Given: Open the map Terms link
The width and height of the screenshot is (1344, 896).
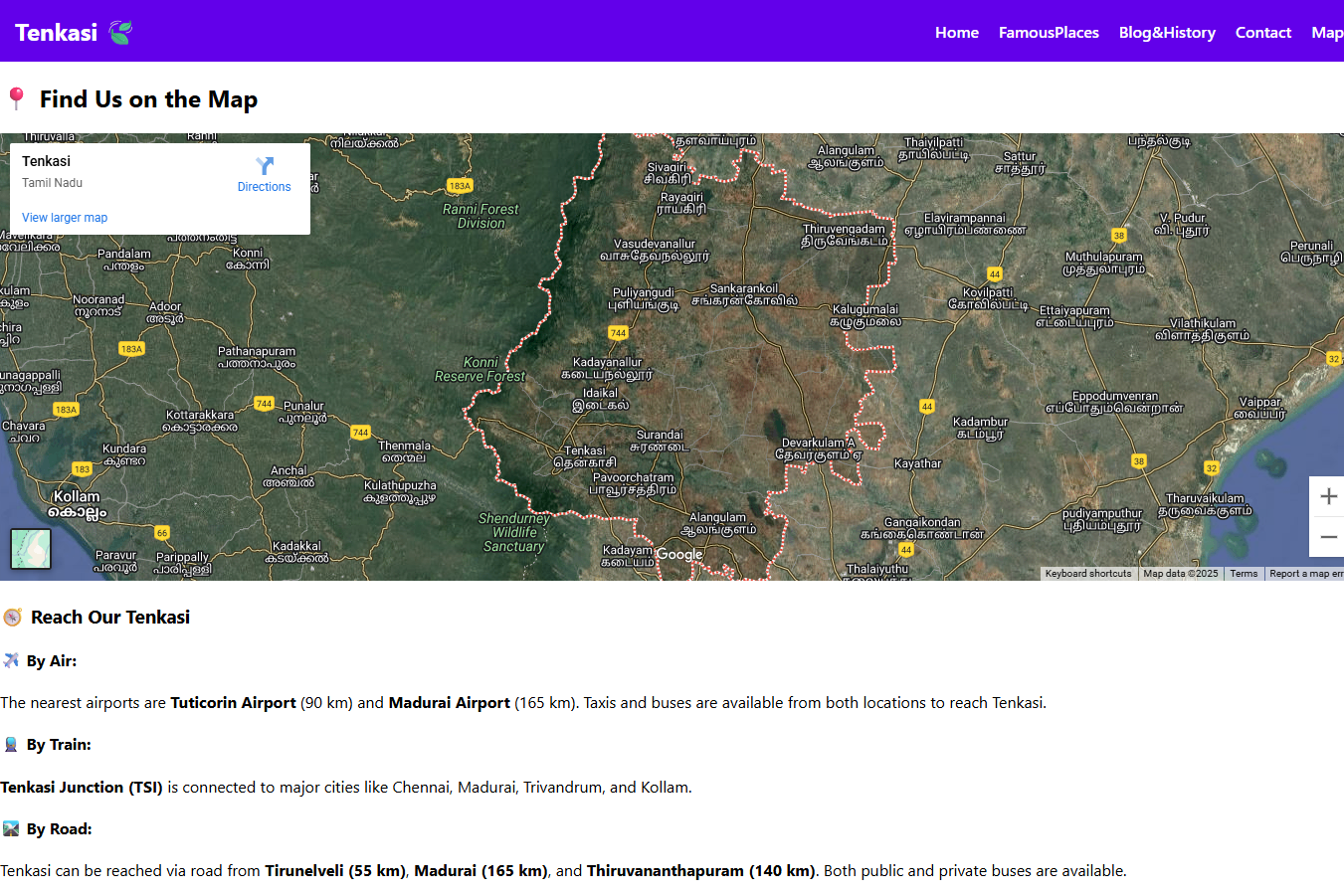Looking at the screenshot, I should [1244, 574].
